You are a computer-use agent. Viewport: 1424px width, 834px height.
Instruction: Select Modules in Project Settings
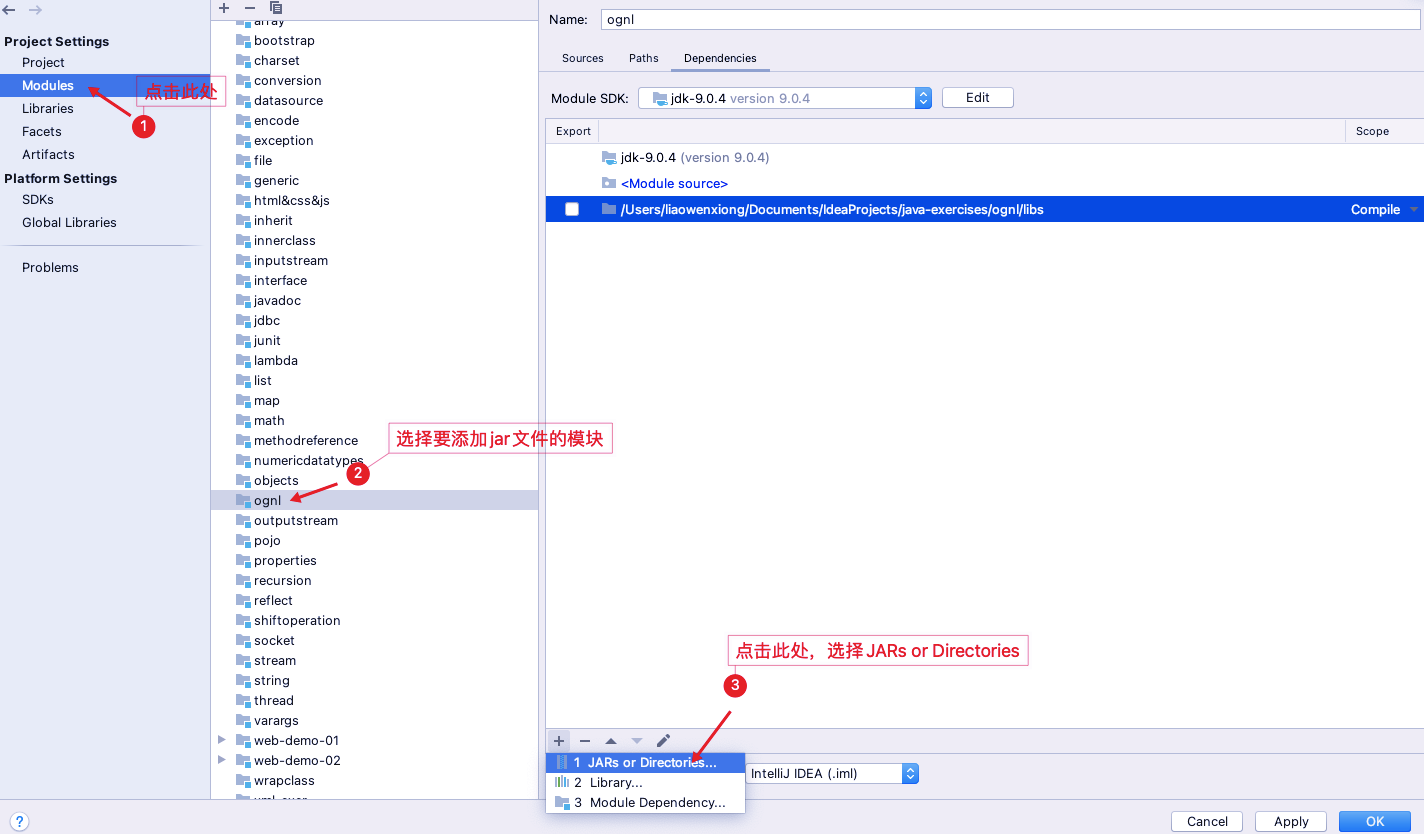[x=48, y=85]
